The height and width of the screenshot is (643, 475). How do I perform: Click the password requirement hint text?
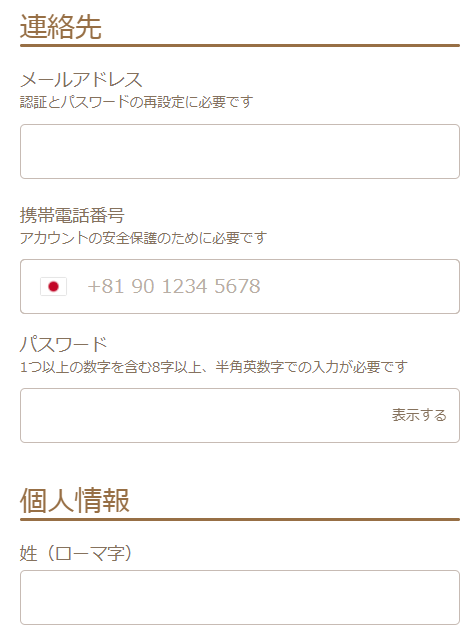point(214,367)
